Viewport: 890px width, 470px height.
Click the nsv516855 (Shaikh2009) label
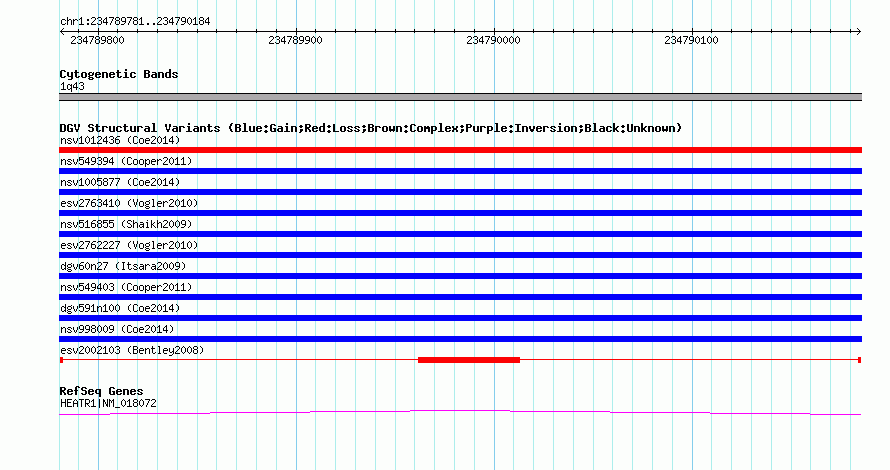[126, 224]
